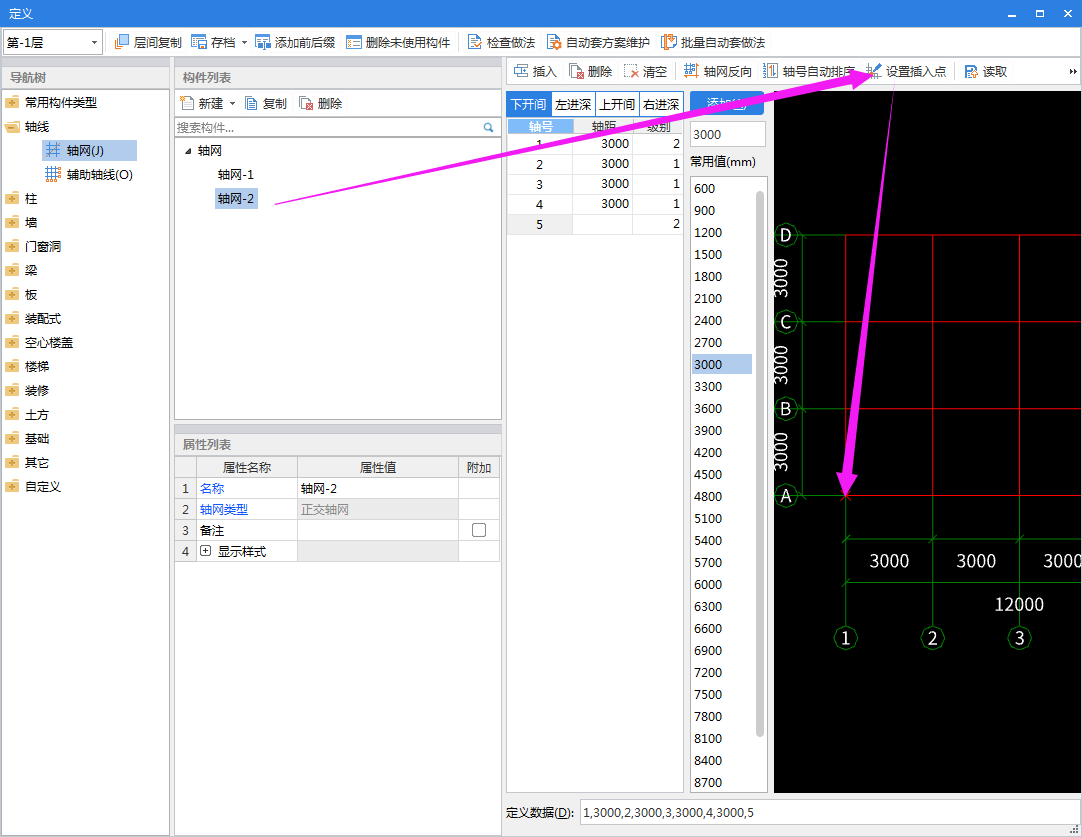Switch to 右进深 tab

point(661,104)
